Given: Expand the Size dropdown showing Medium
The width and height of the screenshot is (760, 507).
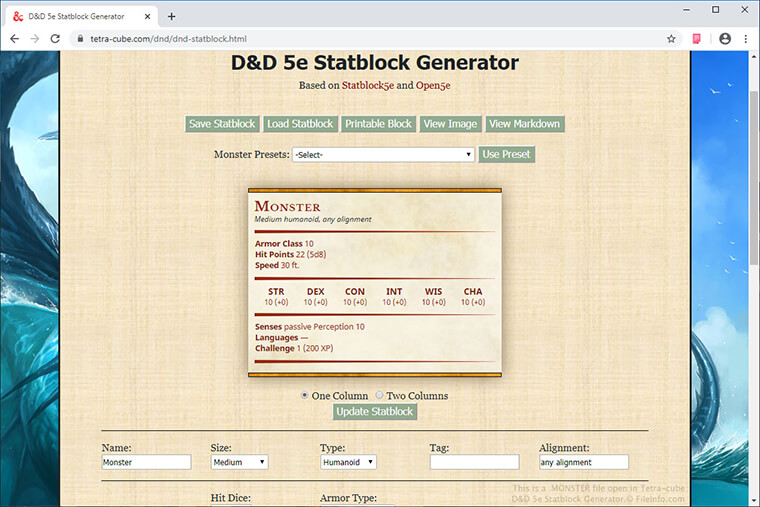Looking at the screenshot, I should tap(239, 462).
